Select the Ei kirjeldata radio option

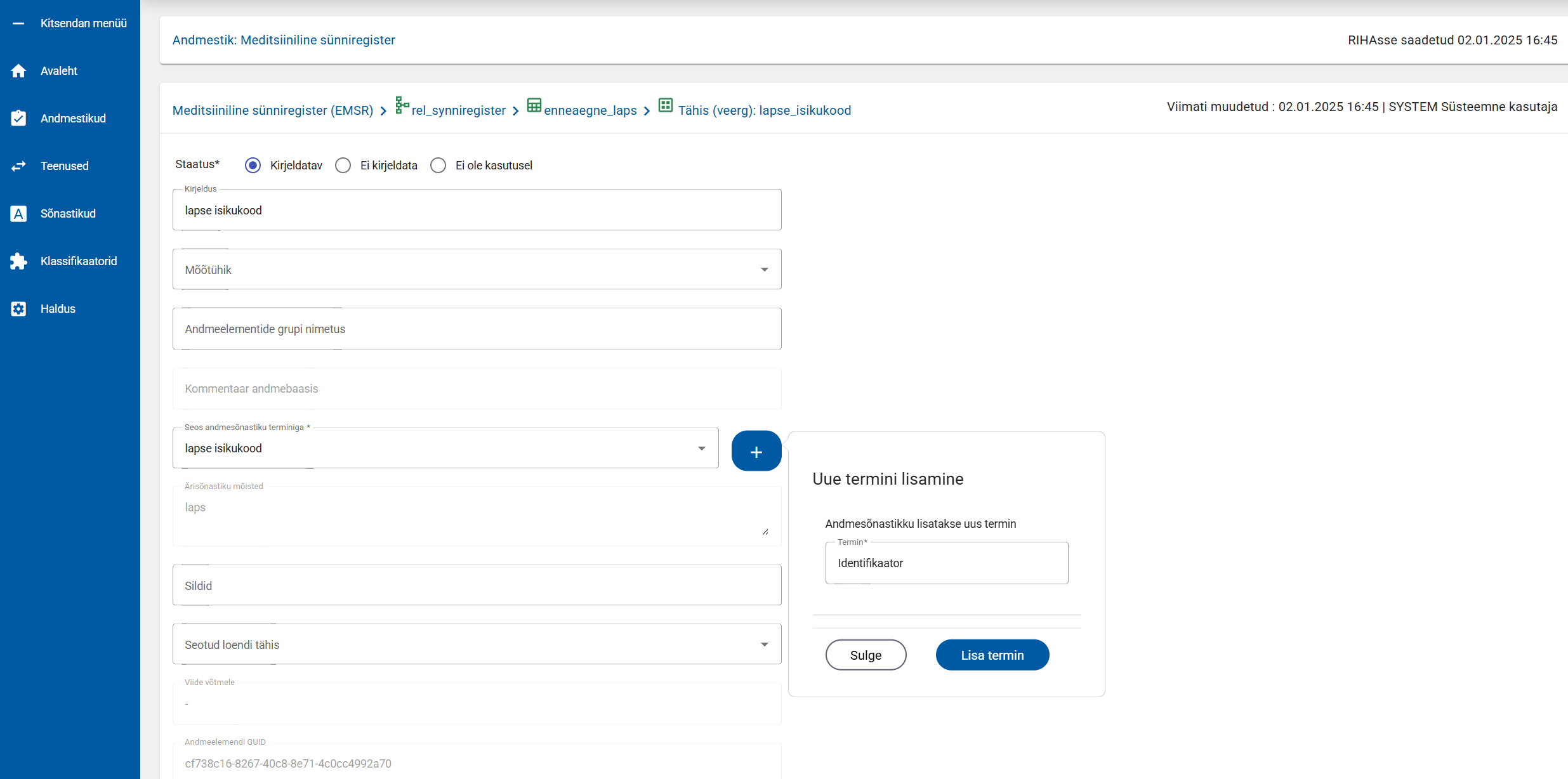click(x=343, y=166)
